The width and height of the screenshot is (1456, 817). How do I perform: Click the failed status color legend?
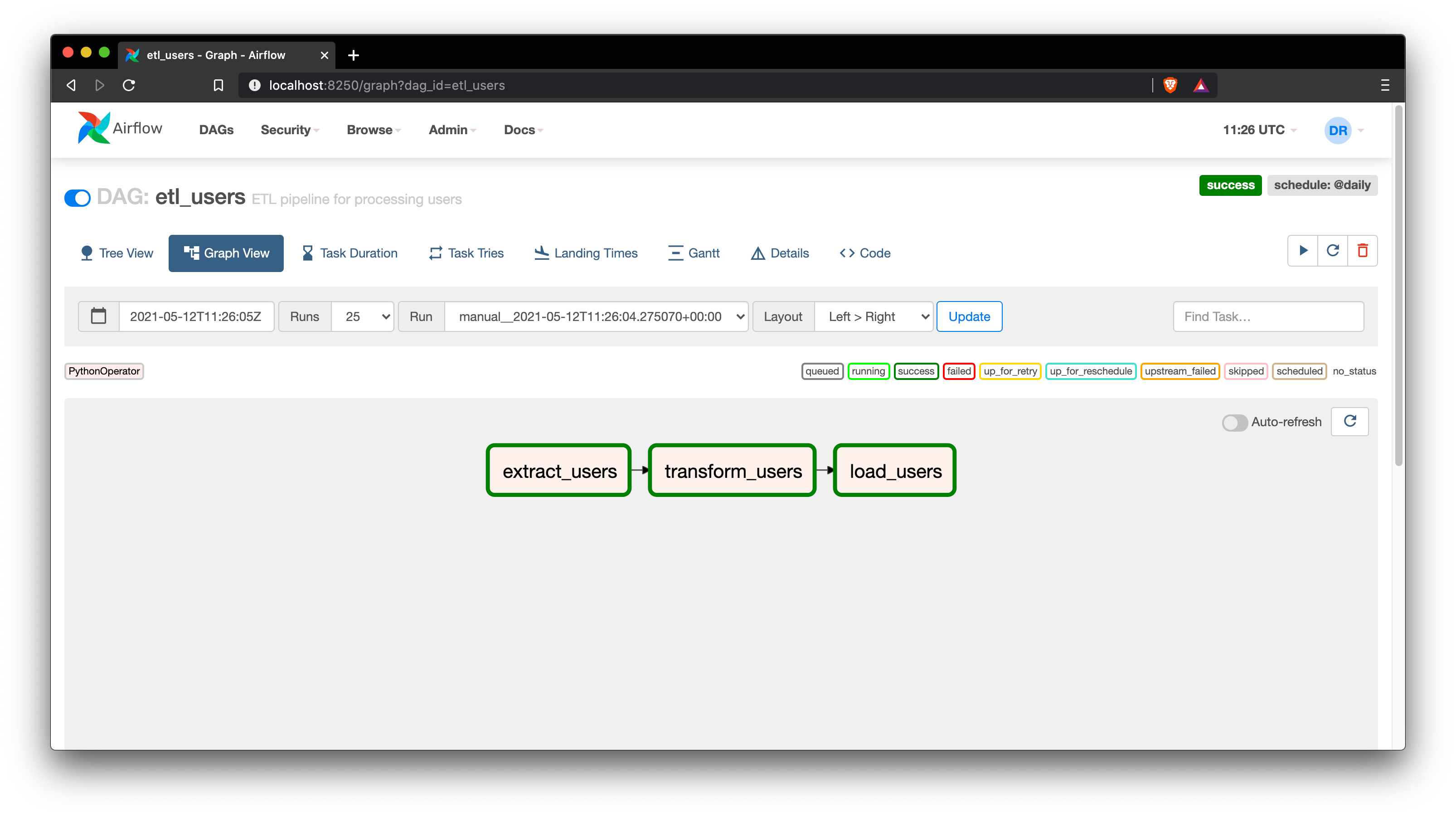click(x=959, y=371)
